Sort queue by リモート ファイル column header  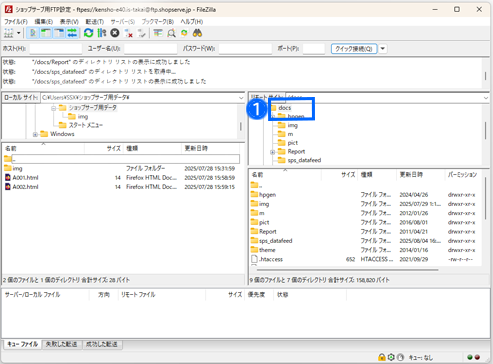pos(162,295)
